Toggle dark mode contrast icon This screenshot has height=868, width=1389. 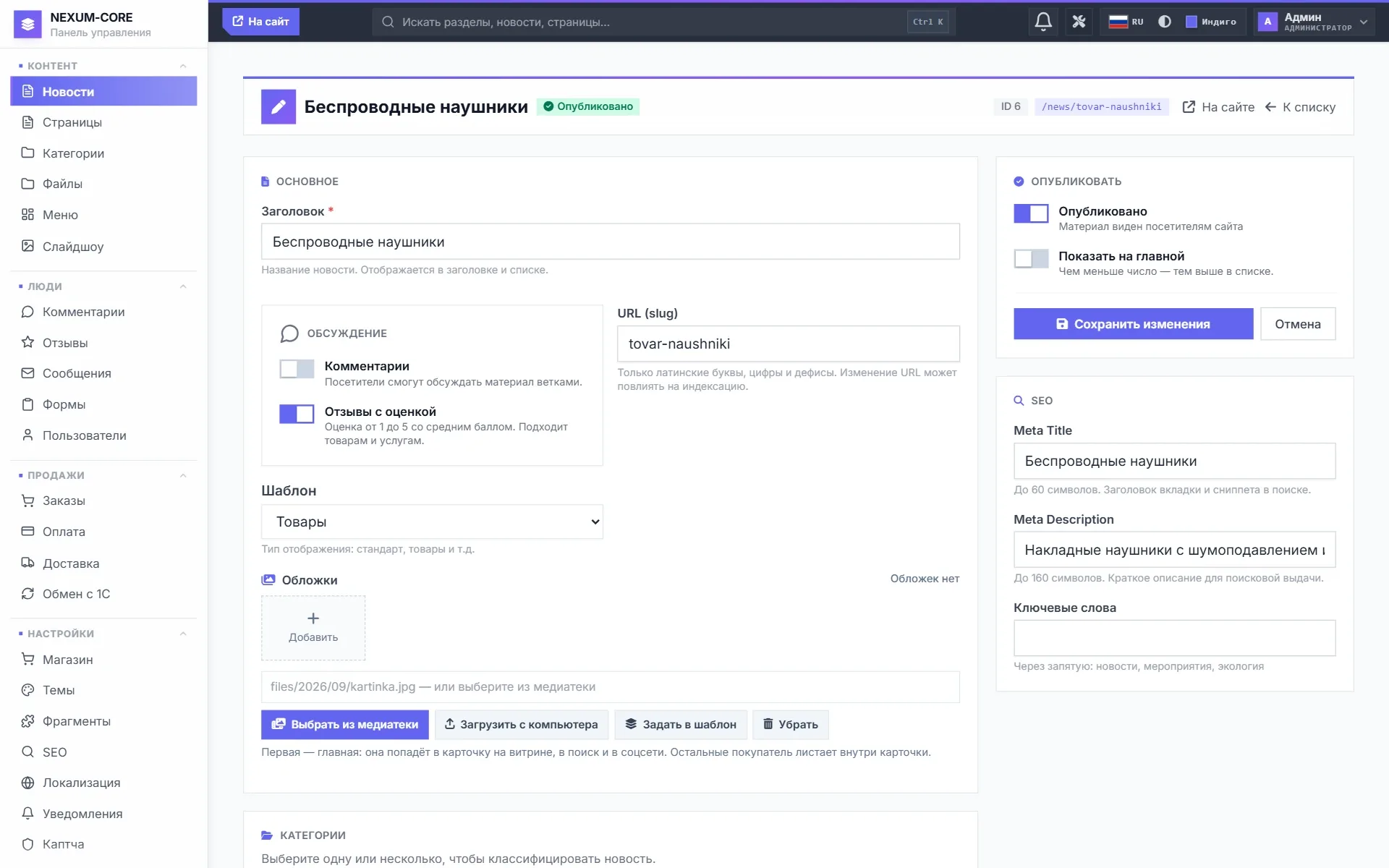pyautogui.click(x=1164, y=22)
